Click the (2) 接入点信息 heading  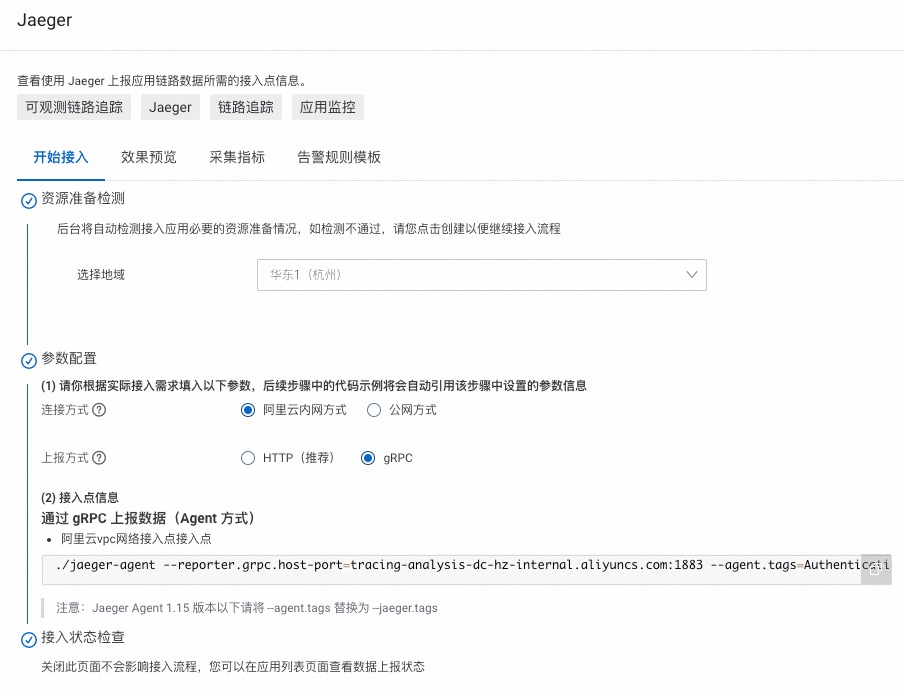click(x=80, y=497)
